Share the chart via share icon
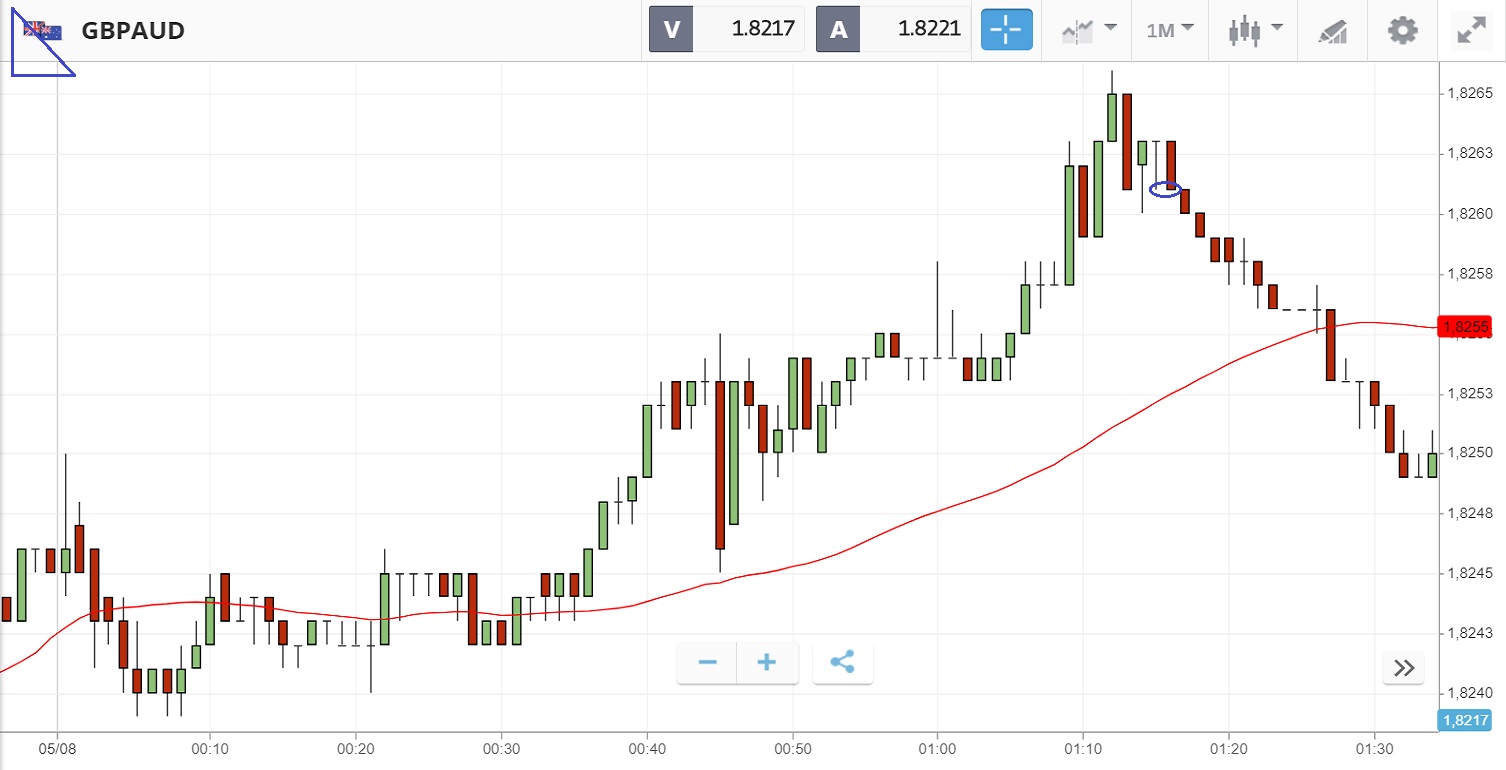This screenshot has width=1506, height=770. click(843, 662)
